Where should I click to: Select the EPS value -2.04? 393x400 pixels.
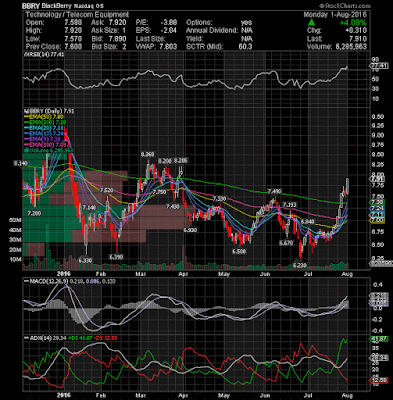point(168,31)
